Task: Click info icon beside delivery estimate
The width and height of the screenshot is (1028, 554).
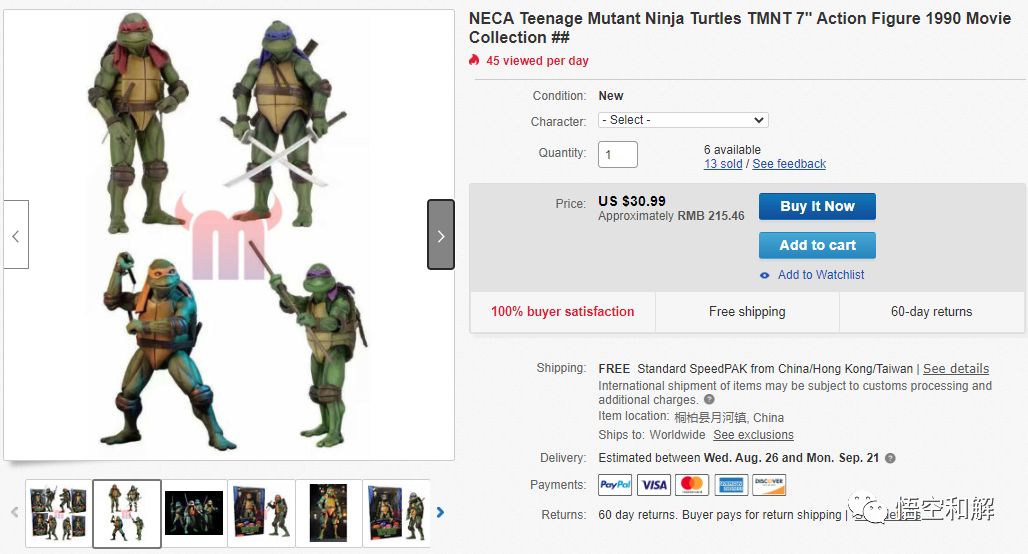Action: coord(890,458)
